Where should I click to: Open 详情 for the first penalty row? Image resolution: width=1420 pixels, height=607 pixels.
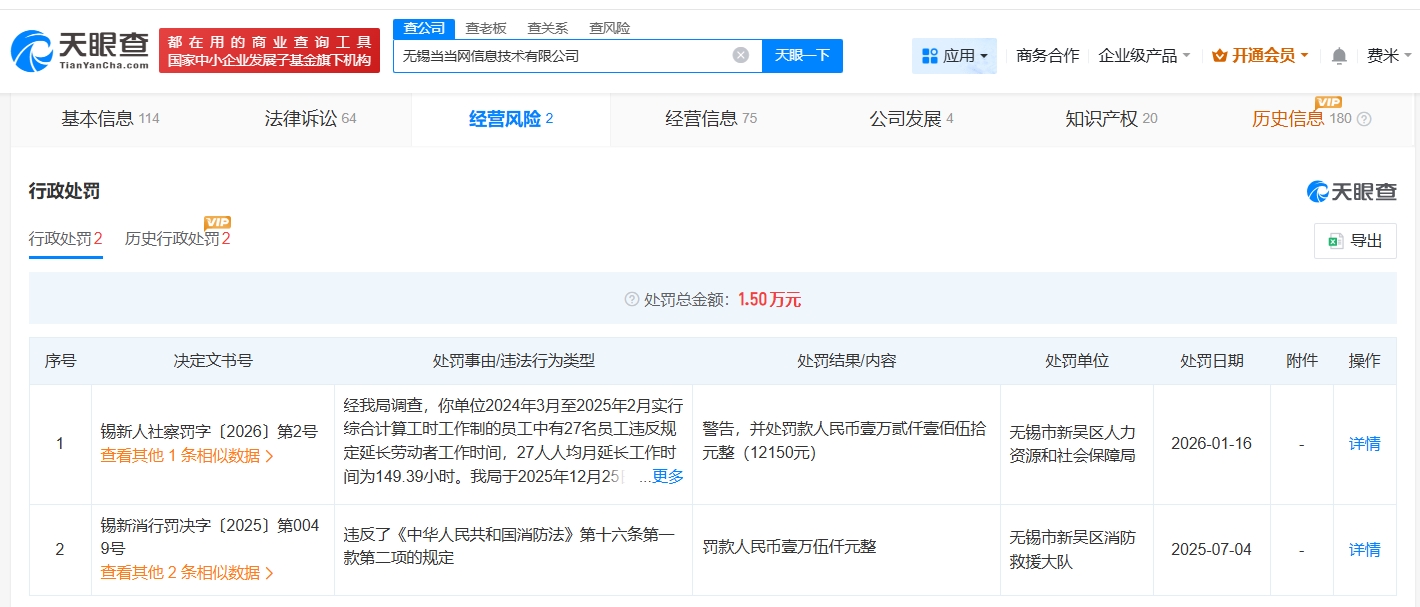coord(1364,444)
